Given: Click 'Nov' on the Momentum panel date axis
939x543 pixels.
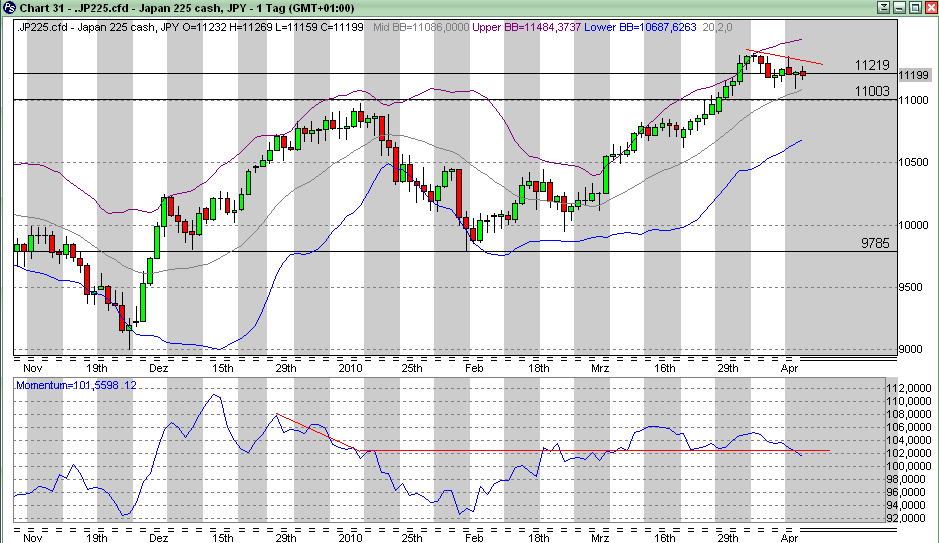Looking at the screenshot, I should click(x=32, y=538).
